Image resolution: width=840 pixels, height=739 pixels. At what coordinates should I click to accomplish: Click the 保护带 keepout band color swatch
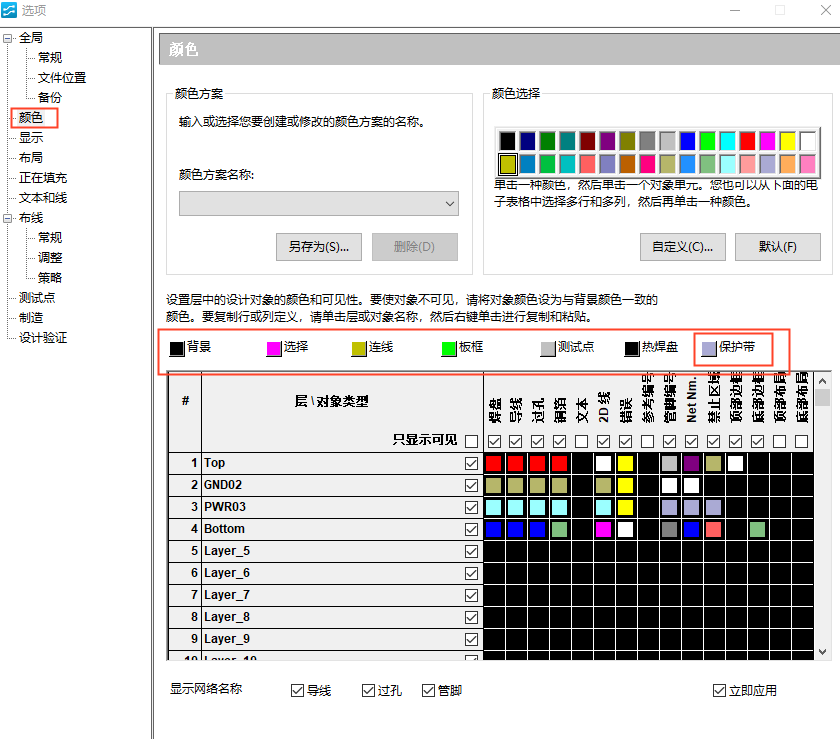pos(709,348)
